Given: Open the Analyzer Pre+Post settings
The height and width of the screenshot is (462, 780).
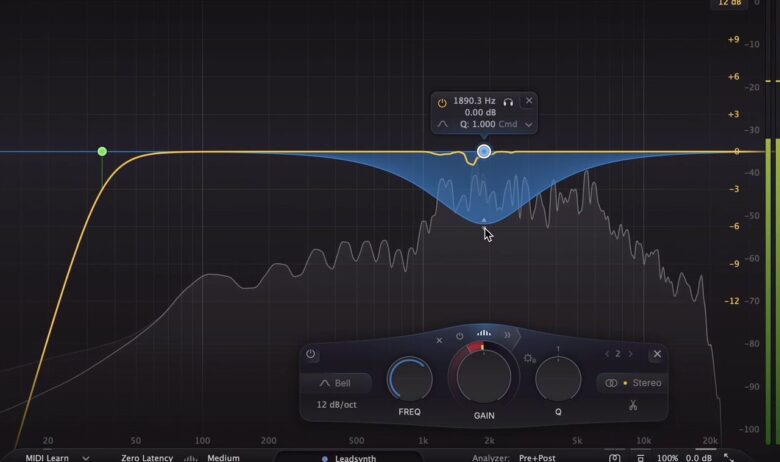Looking at the screenshot, I should [x=541, y=457].
